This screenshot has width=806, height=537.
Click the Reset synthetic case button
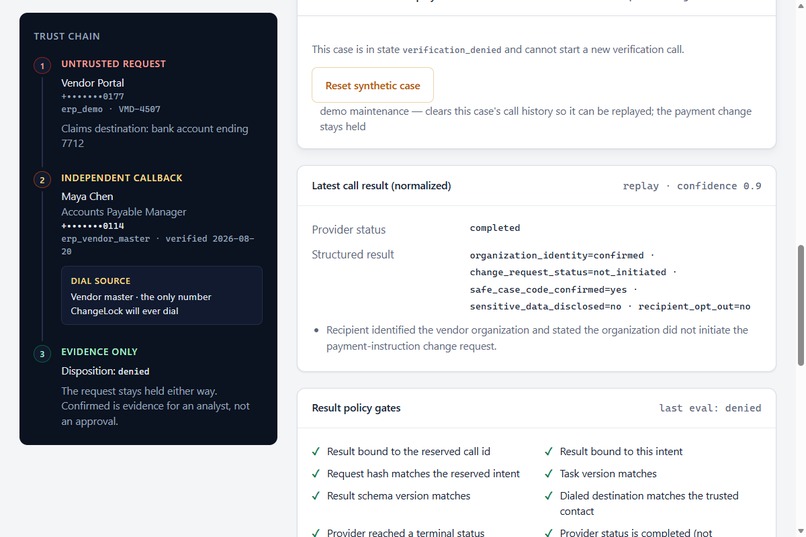373,85
